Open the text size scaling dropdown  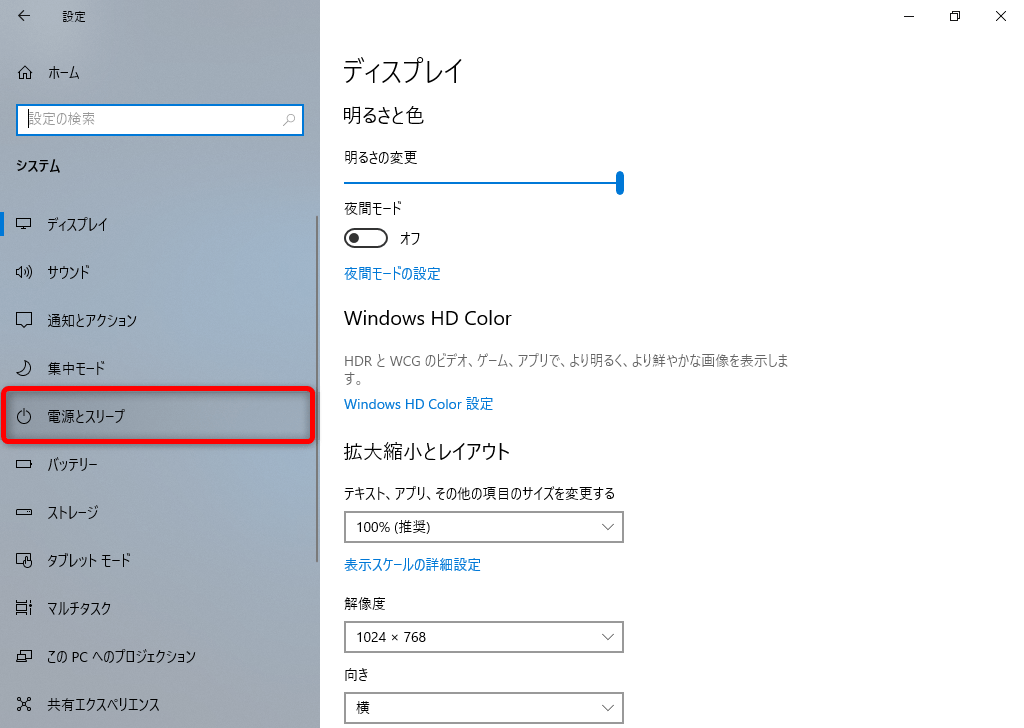(484, 527)
